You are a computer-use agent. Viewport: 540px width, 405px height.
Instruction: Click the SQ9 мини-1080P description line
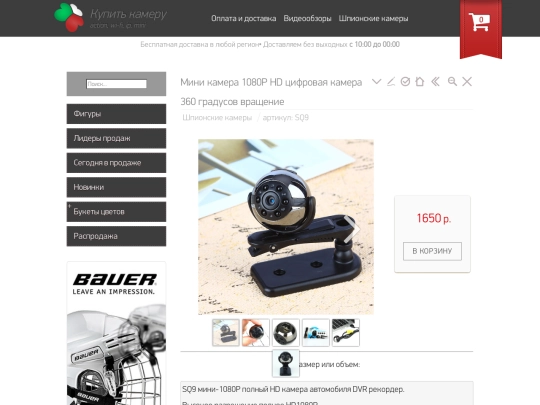tap(293, 390)
